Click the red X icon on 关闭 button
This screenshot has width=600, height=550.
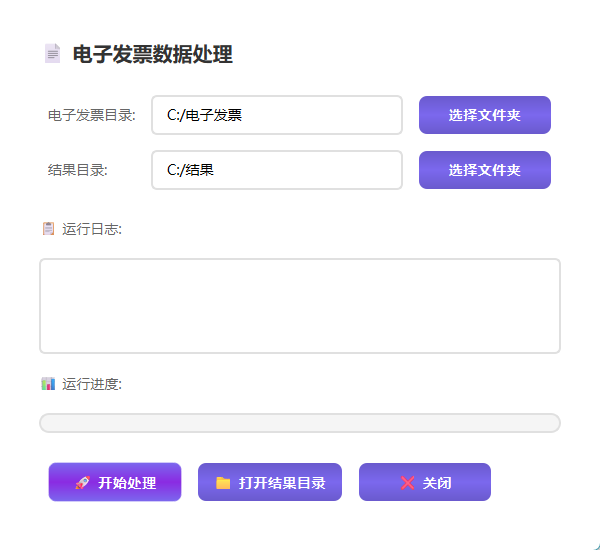click(407, 483)
